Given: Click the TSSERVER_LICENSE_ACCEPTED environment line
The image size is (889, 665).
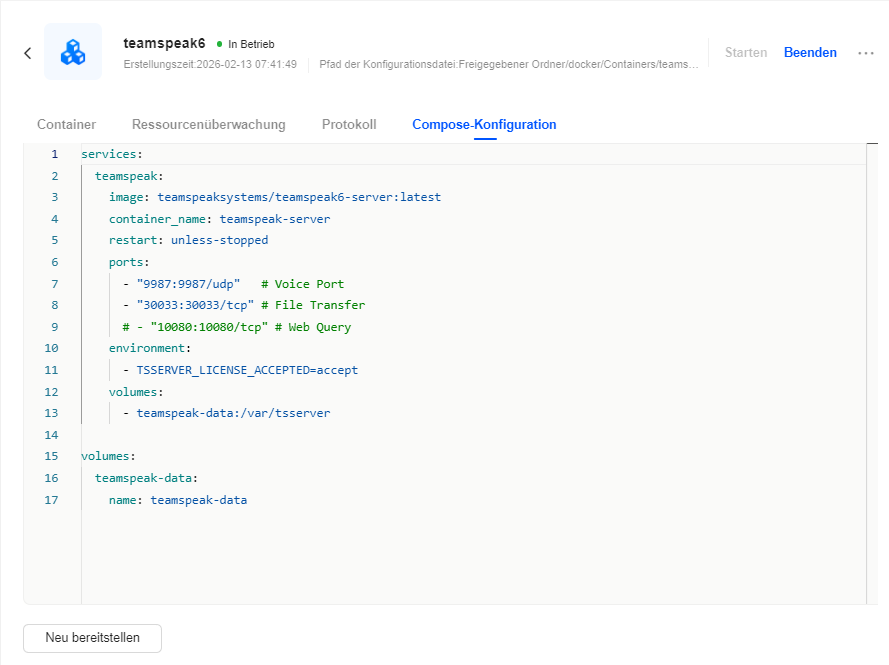Looking at the screenshot, I should tap(246, 370).
